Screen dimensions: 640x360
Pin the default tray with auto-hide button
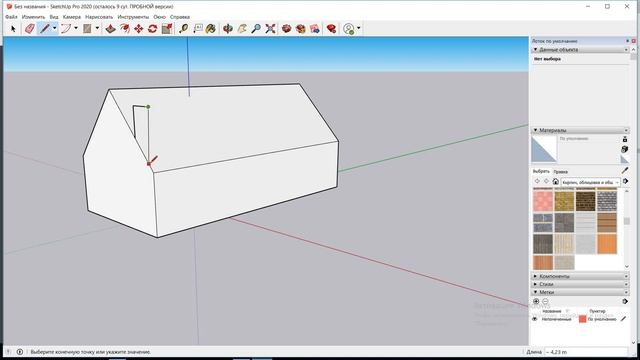(x=628, y=41)
